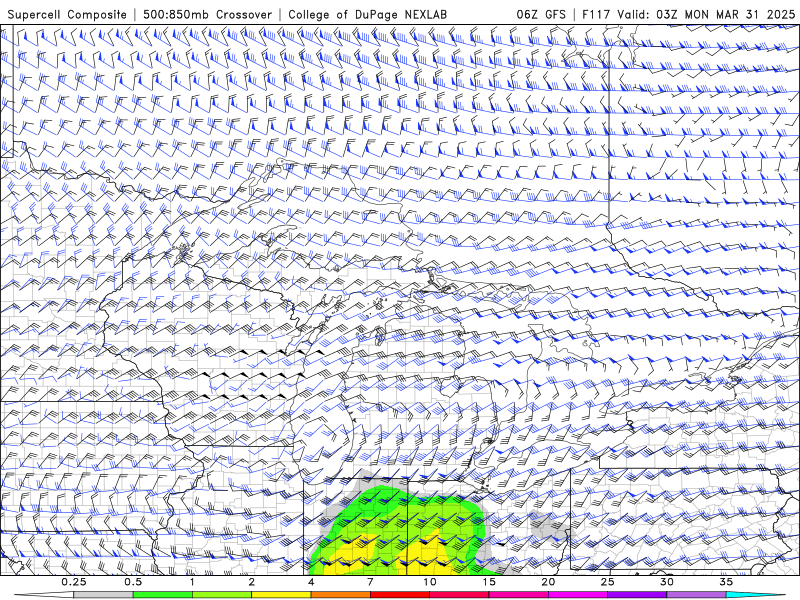The width and height of the screenshot is (800, 600).
Task: Click the legend value 15
Action: point(489,582)
